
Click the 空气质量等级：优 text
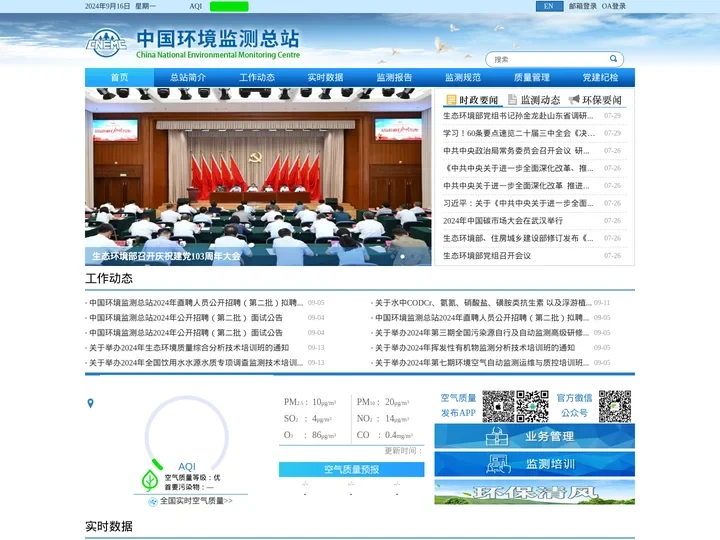coord(192,478)
